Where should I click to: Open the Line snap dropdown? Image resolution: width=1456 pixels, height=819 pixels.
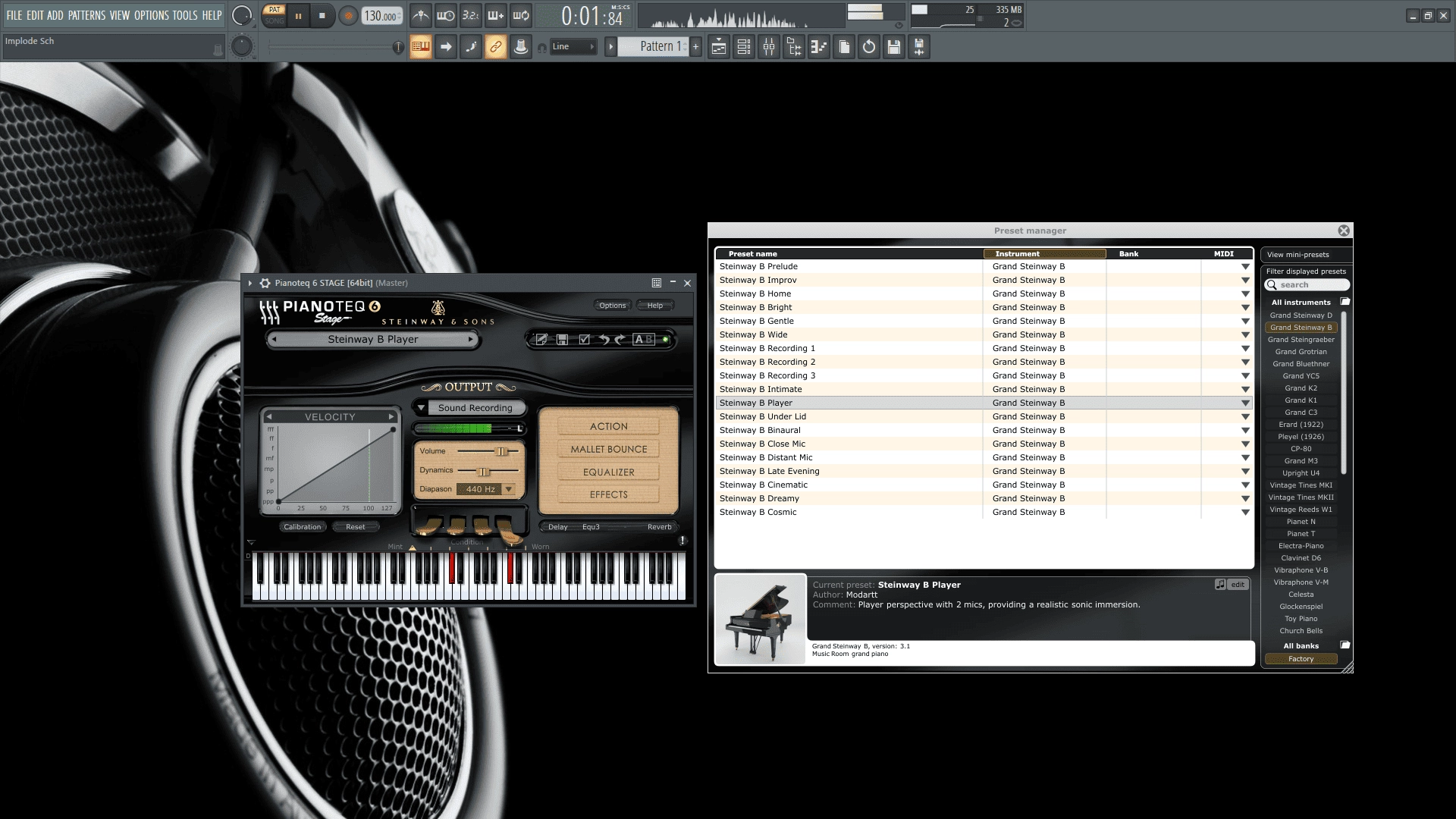(x=573, y=47)
